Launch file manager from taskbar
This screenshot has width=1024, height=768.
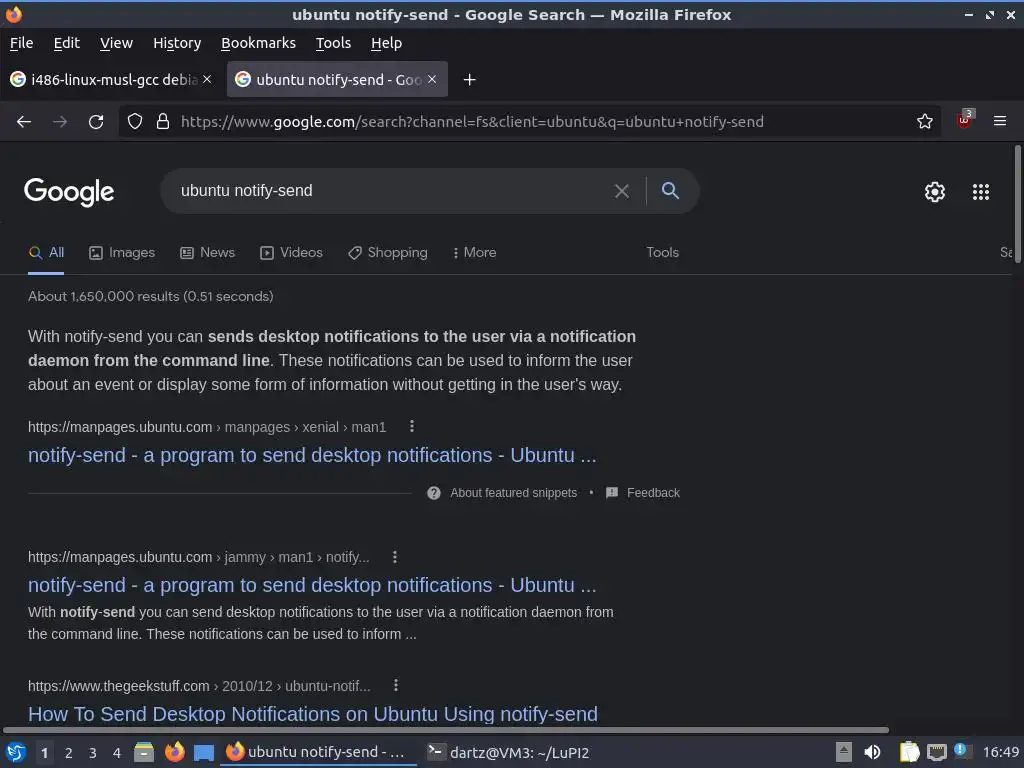(144, 752)
